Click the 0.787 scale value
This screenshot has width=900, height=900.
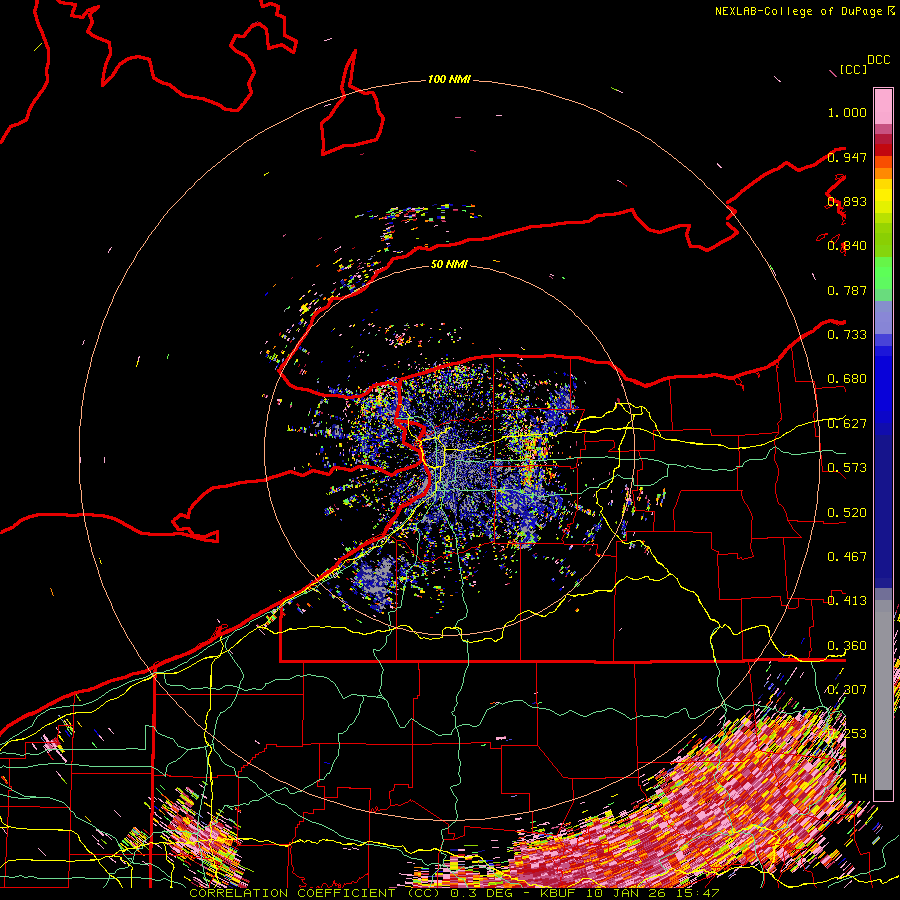[847, 290]
